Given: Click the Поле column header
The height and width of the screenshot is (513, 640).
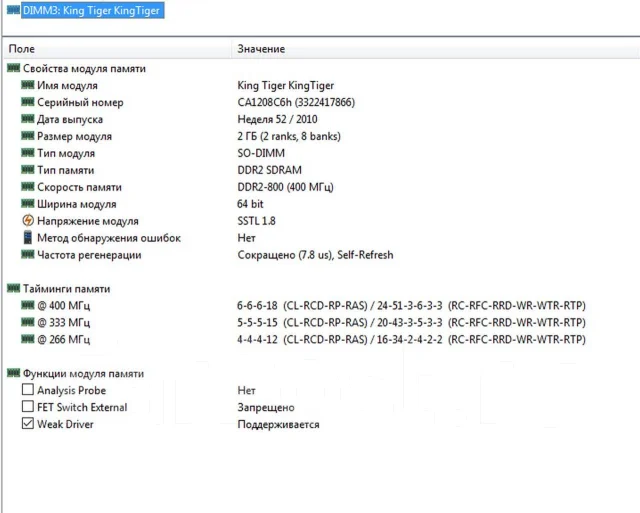Looking at the screenshot, I should [22, 49].
